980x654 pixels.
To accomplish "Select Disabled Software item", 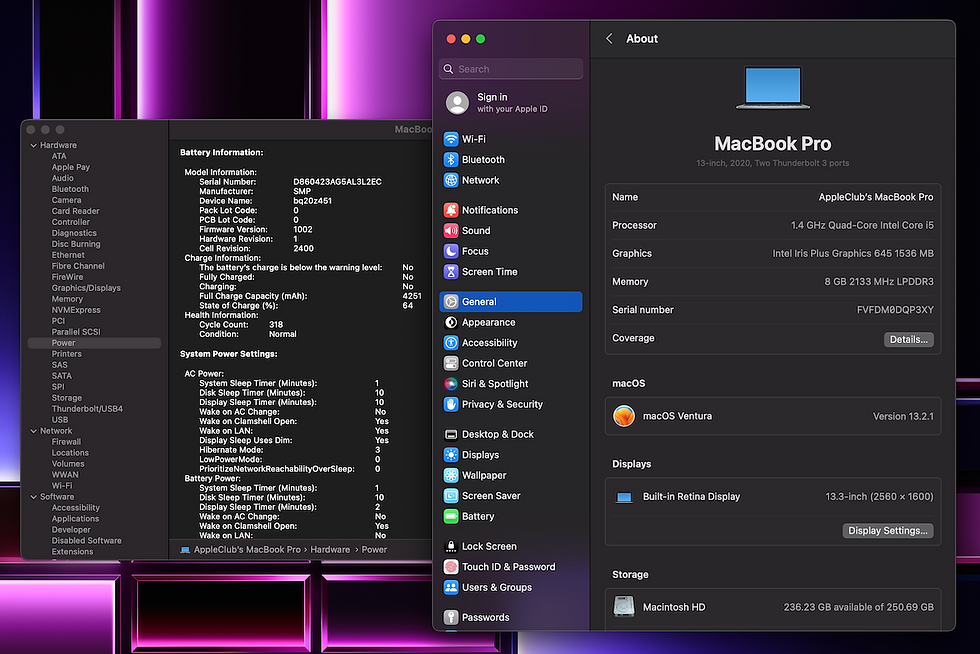I will point(86,541).
